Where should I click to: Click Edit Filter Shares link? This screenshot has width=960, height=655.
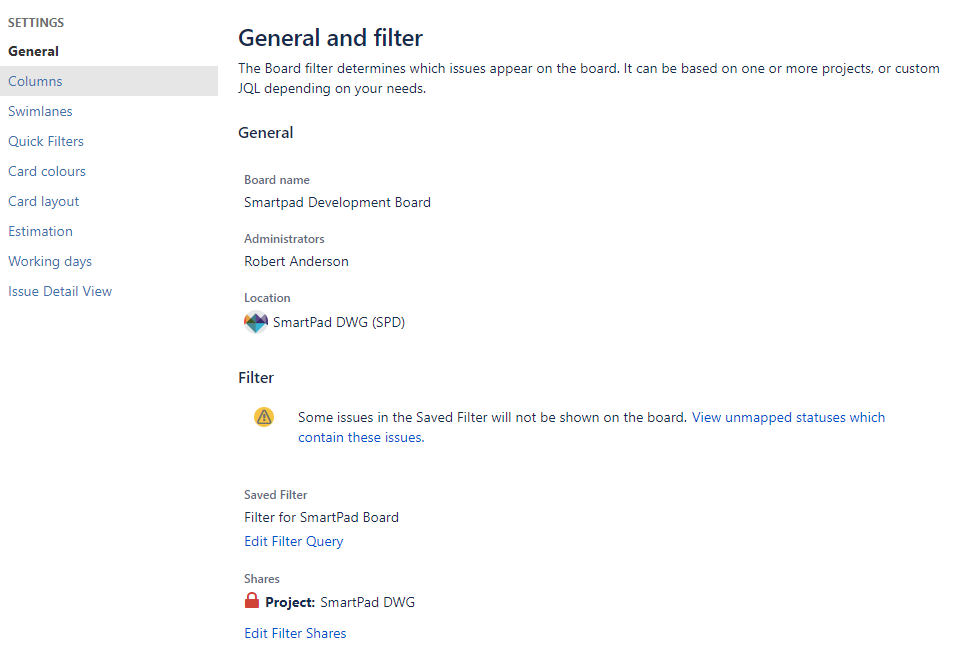(x=295, y=633)
